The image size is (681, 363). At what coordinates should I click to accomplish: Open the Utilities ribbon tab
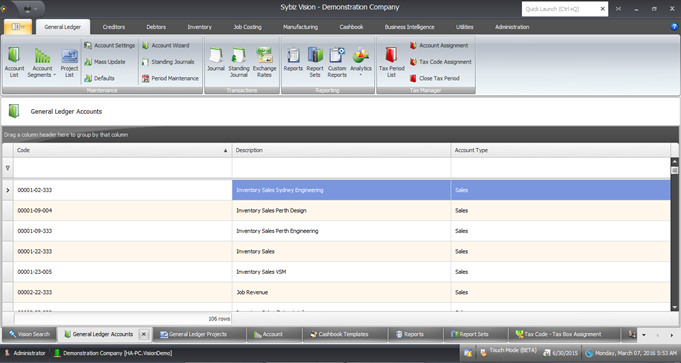click(464, 27)
